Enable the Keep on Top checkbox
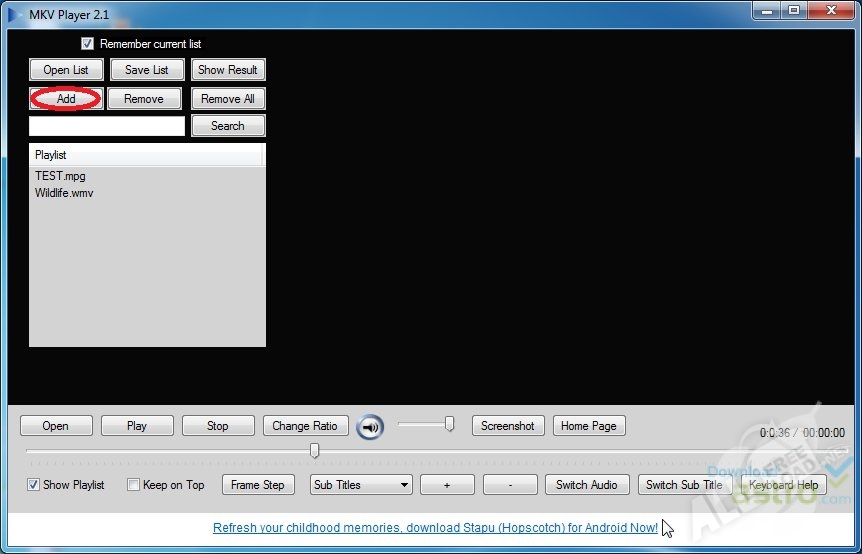 (134, 485)
